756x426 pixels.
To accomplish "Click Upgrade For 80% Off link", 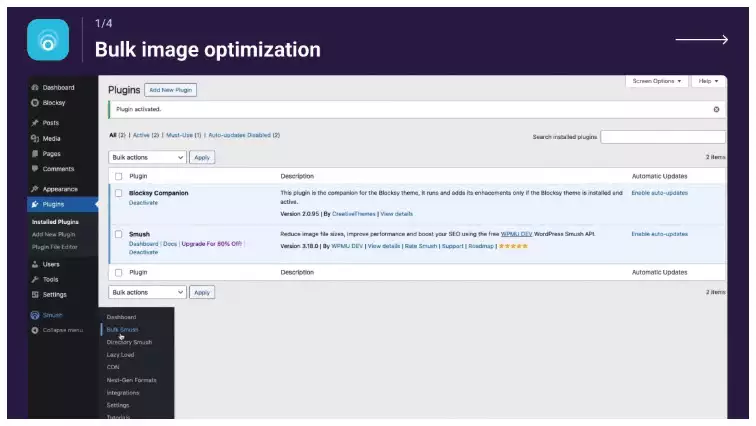I will pos(212,244).
